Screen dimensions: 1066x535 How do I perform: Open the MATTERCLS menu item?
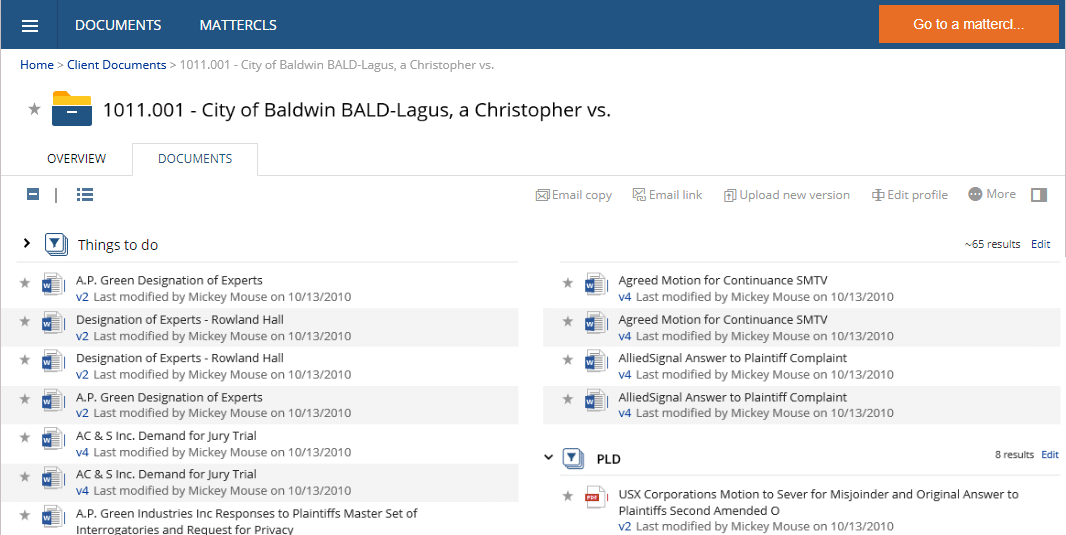[x=238, y=25]
